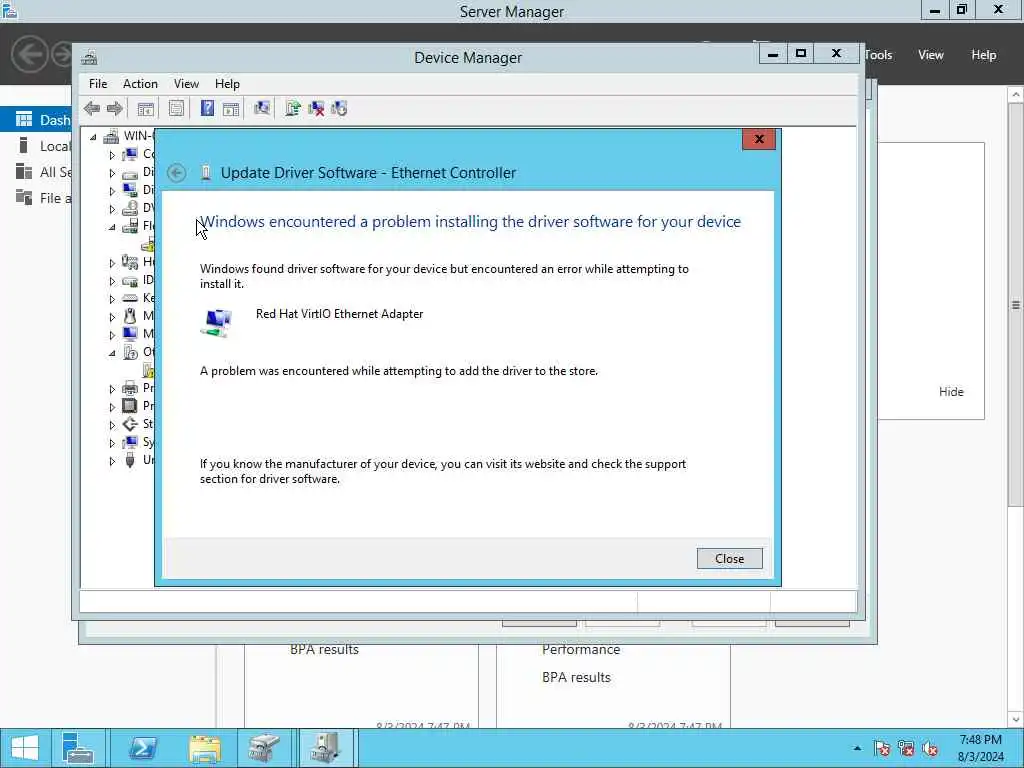Select the DVD/CD-ROM drives category icon
The height and width of the screenshot is (768, 1024).
point(130,208)
